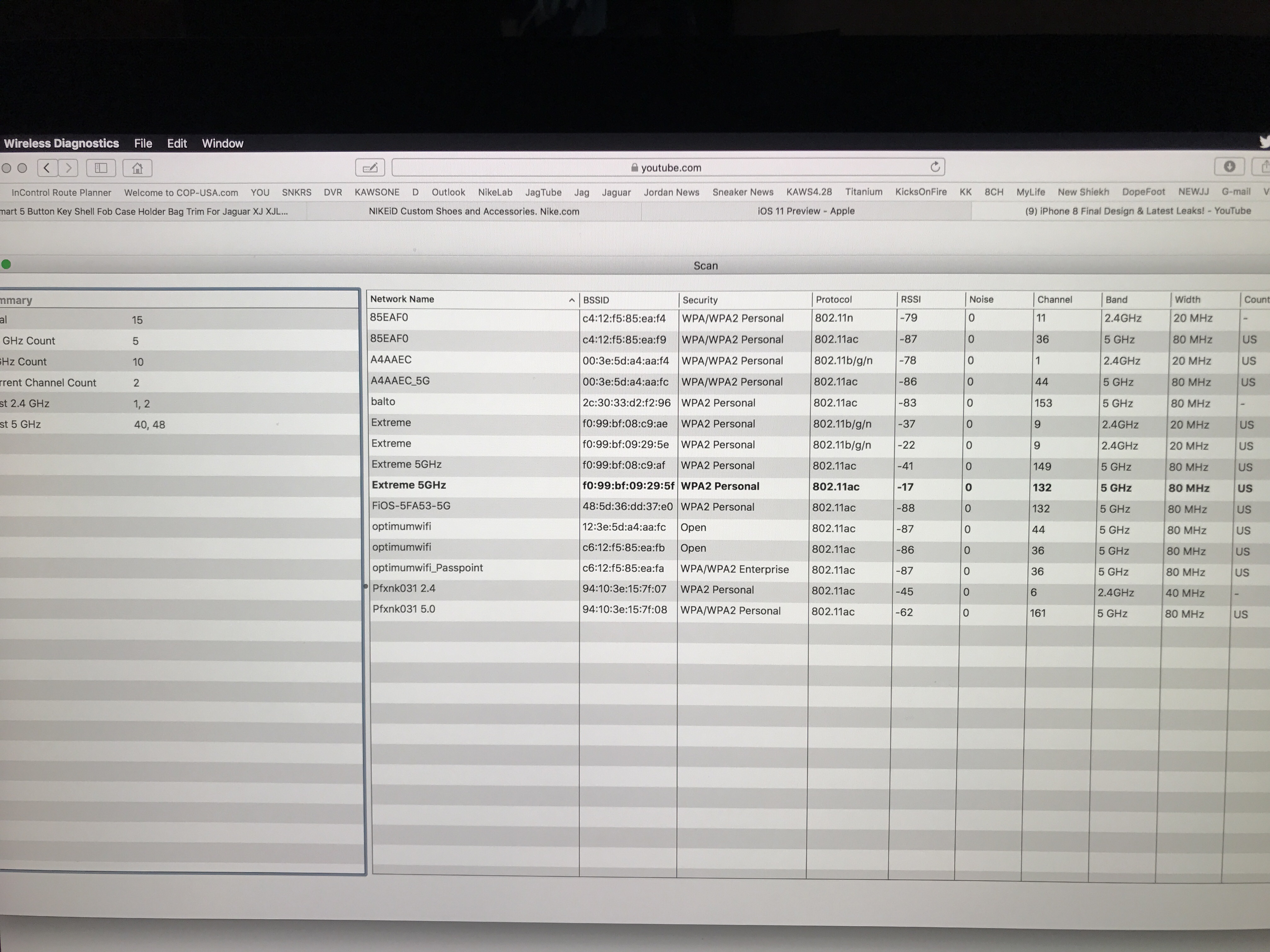Click Safari's forward navigation arrow

[68, 167]
